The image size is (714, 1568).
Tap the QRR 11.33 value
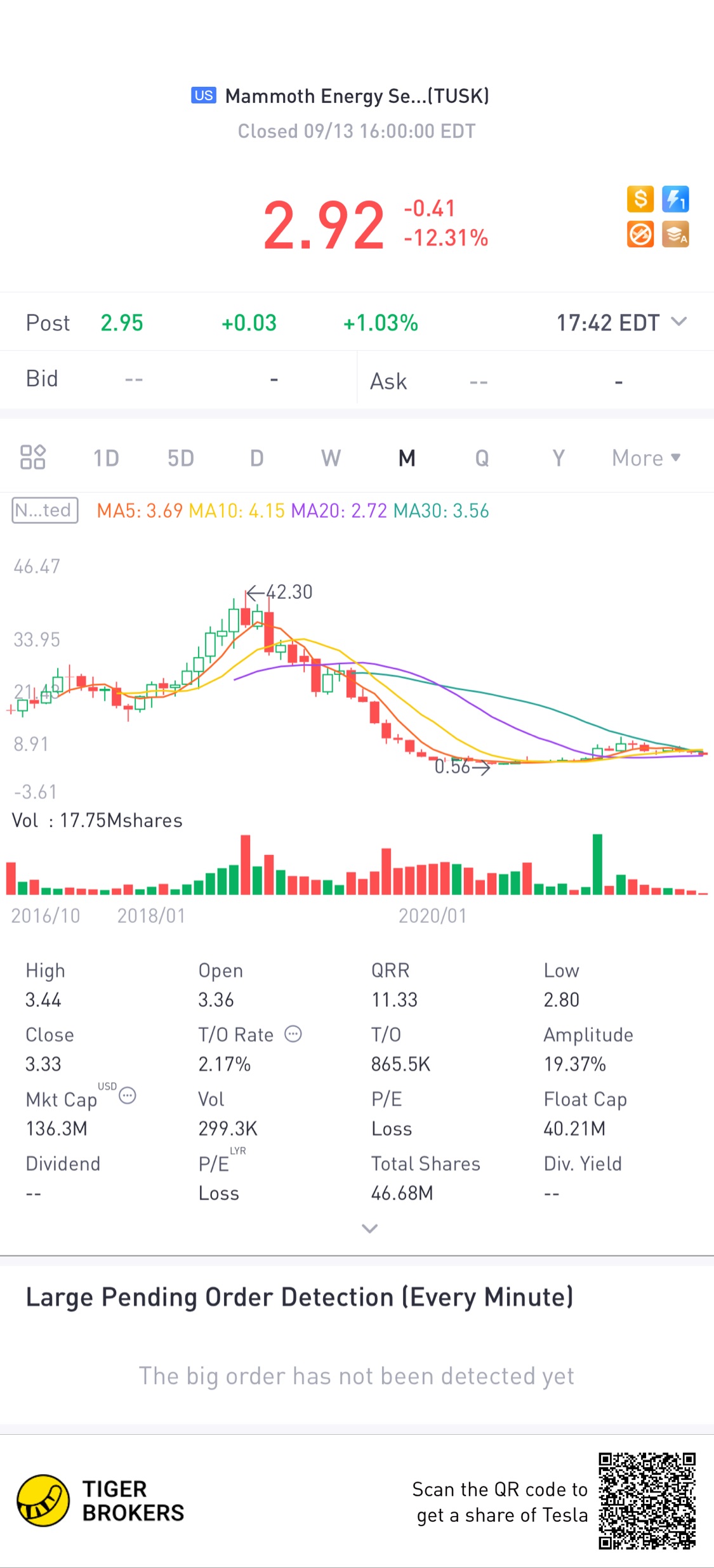[394, 1000]
